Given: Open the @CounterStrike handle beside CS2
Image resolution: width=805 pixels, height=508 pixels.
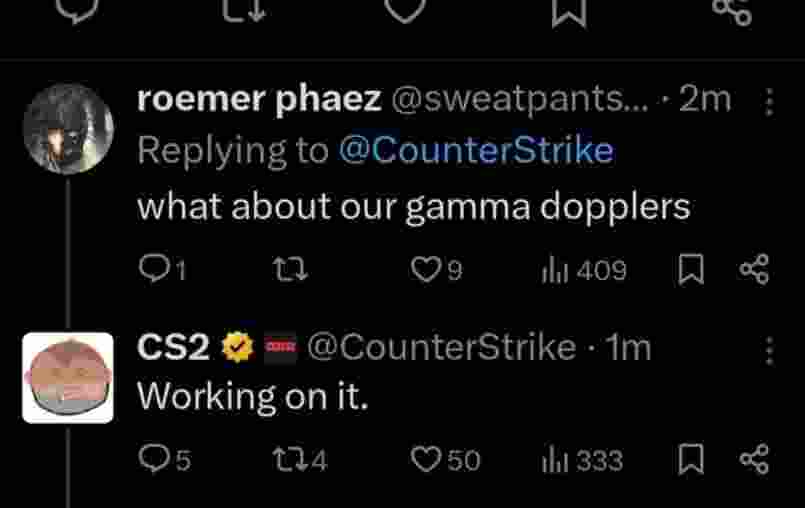Looking at the screenshot, I should click(x=440, y=347).
